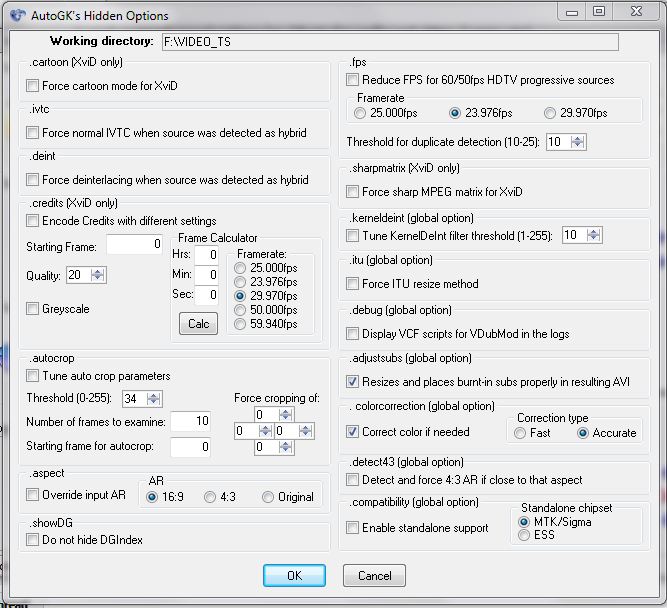Click the AutoGK title bar app icon
The image size is (667, 608).
pos(18,15)
